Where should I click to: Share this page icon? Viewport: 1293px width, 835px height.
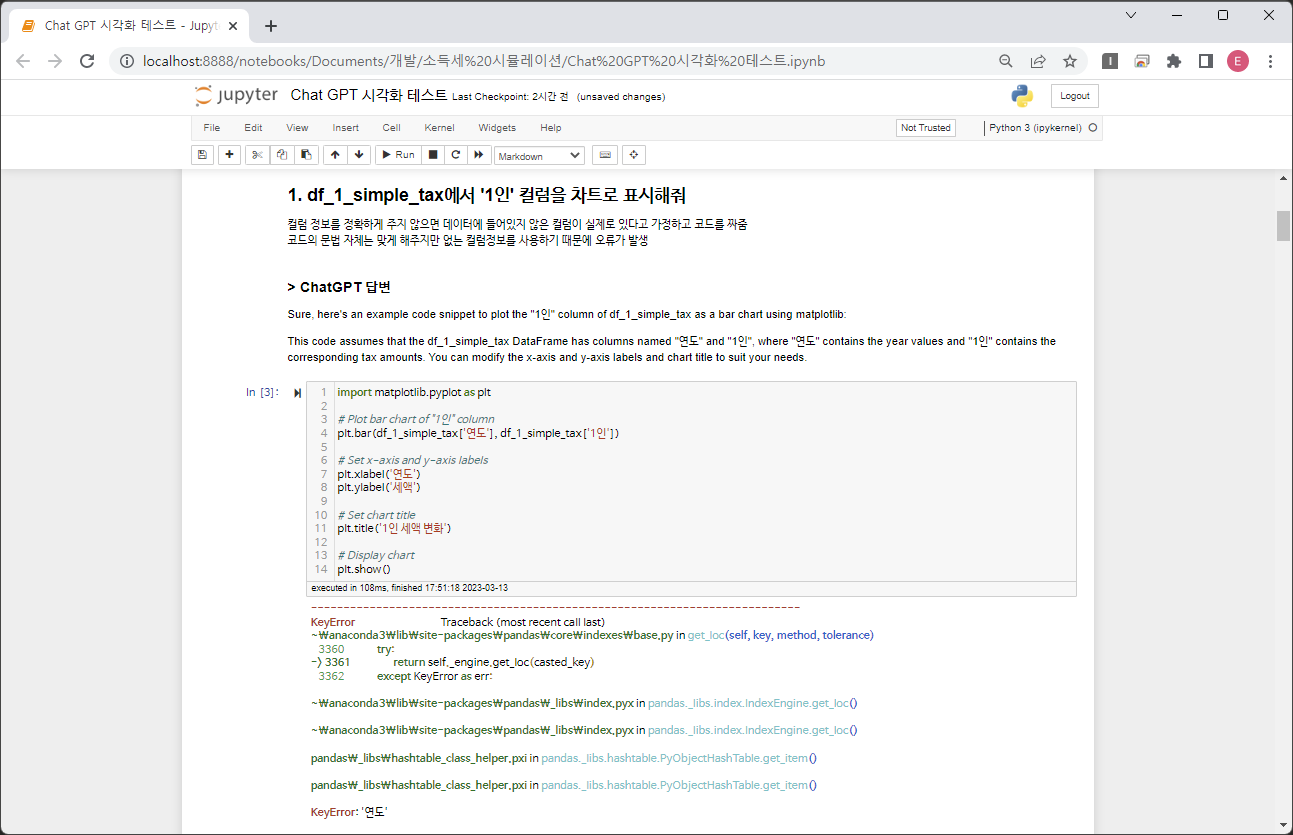tap(1038, 61)
